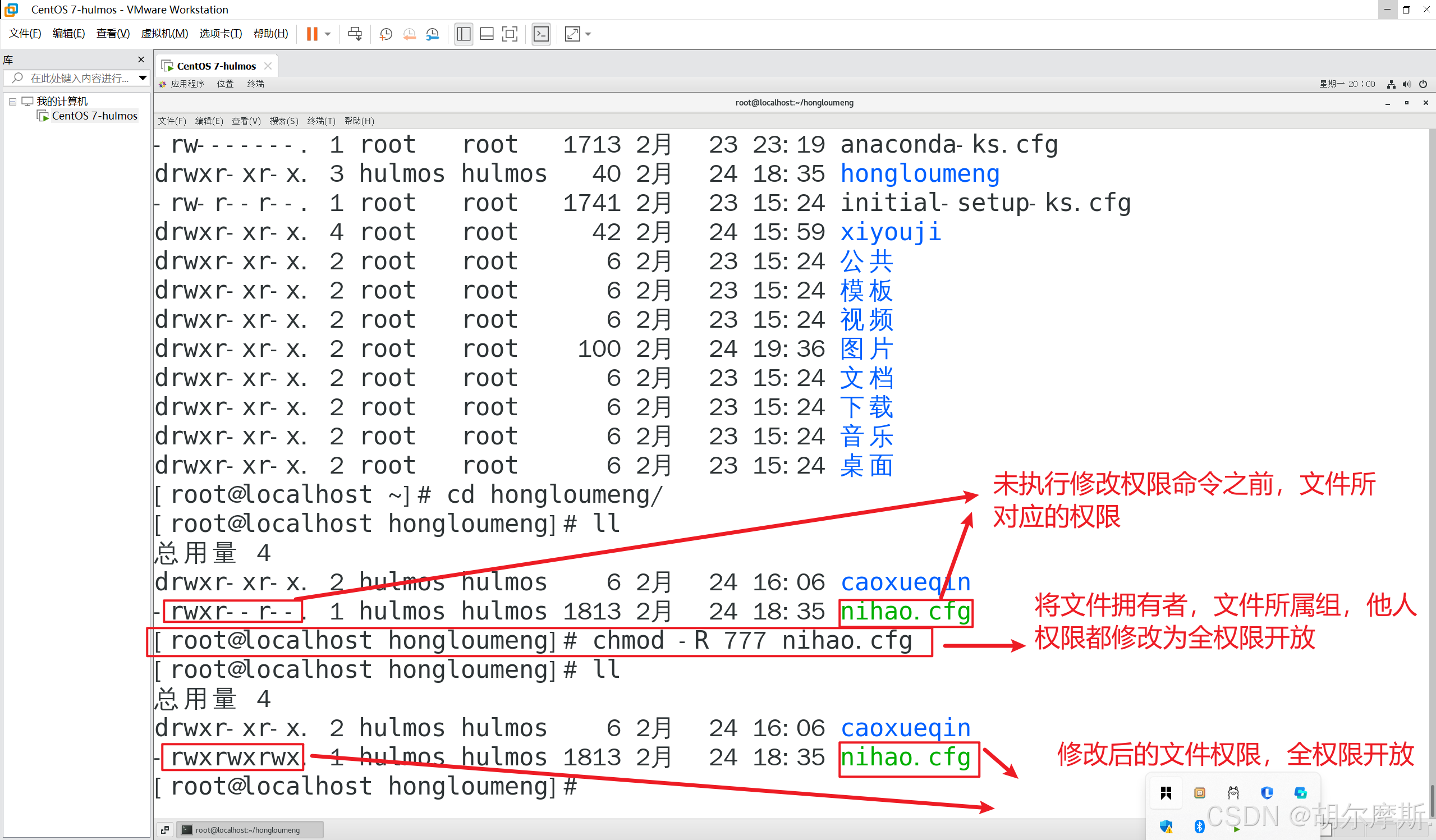Enter full screen mode icon

(x=510, y=34)
